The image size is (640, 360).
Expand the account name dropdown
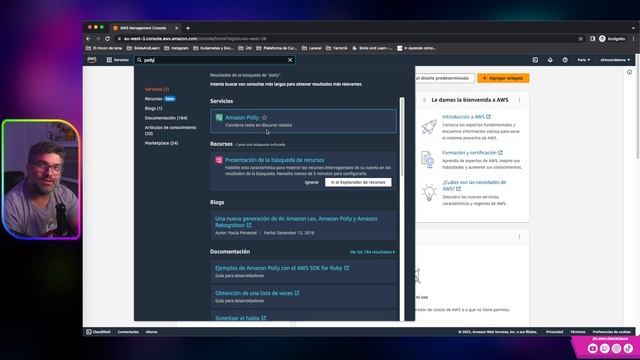(x=615, y=60)
